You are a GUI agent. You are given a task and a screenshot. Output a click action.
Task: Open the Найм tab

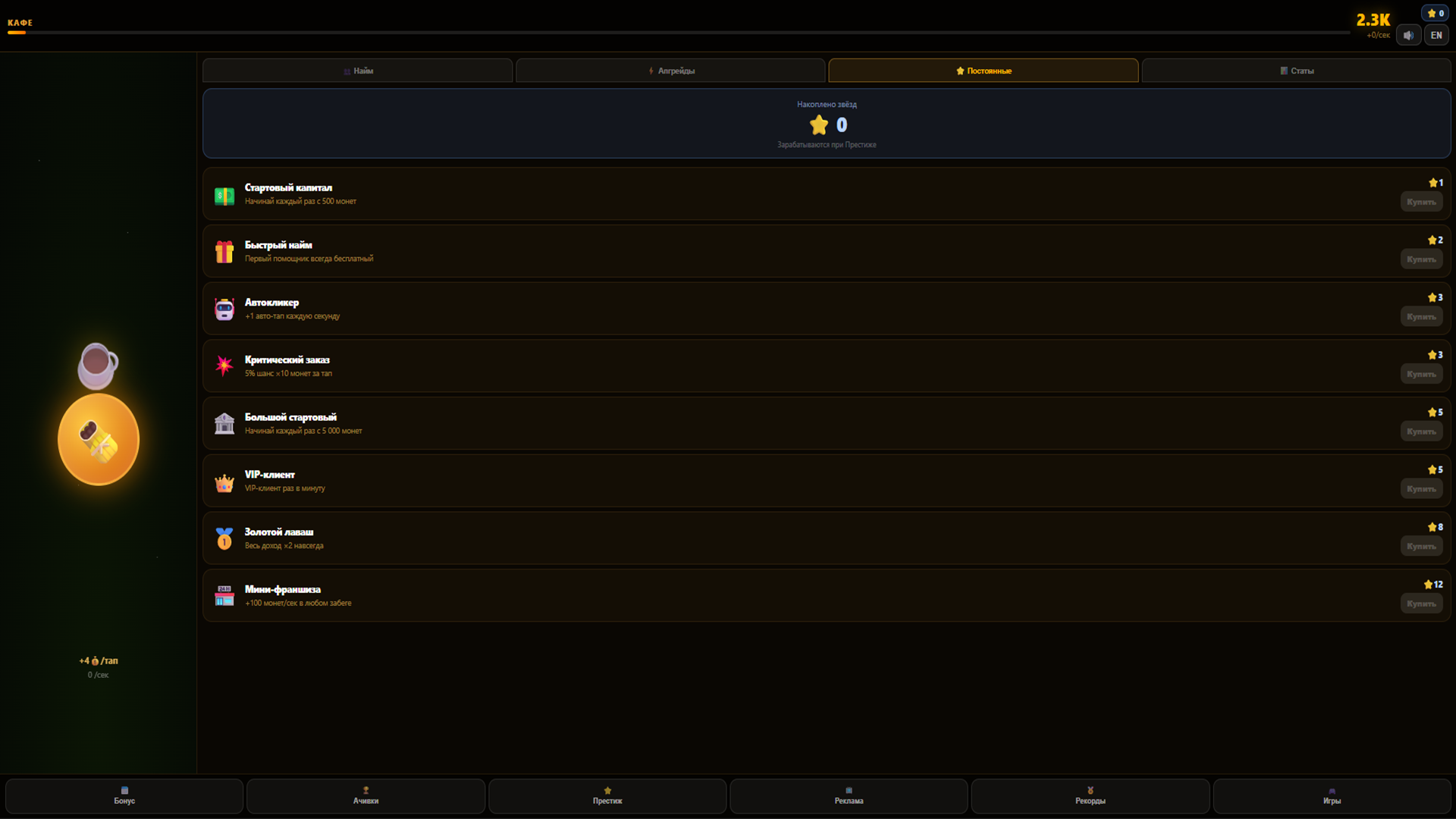357,71
